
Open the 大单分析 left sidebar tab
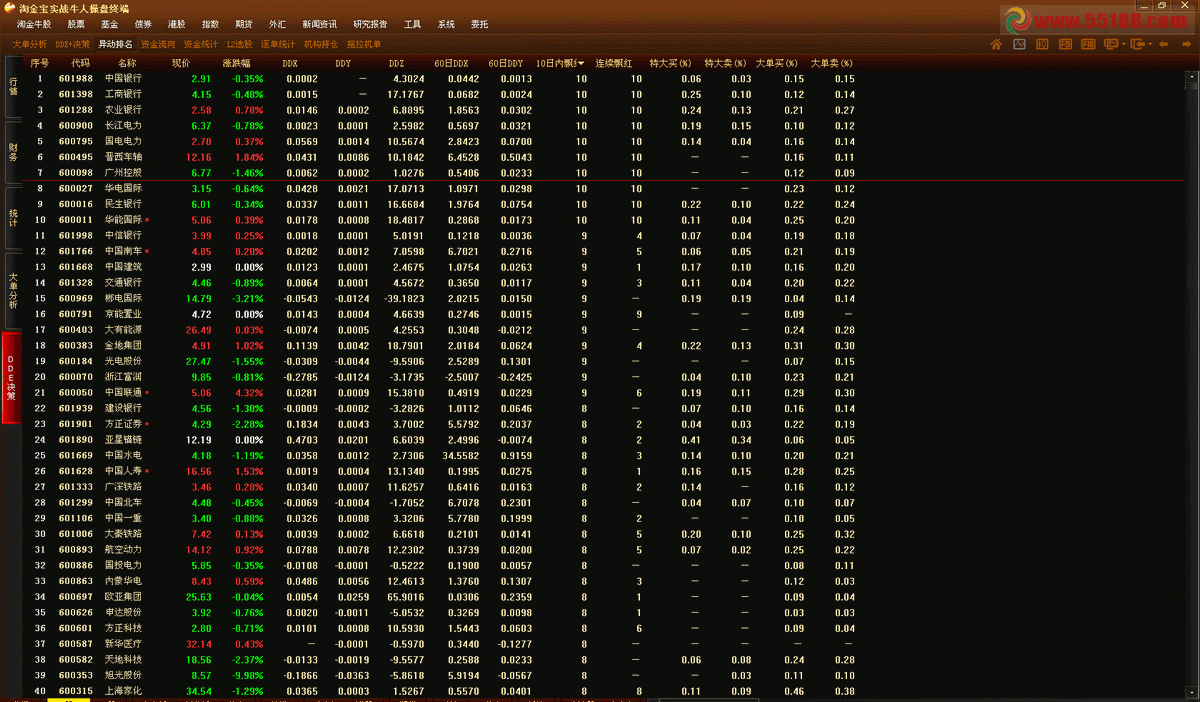(x=12, y=290)
